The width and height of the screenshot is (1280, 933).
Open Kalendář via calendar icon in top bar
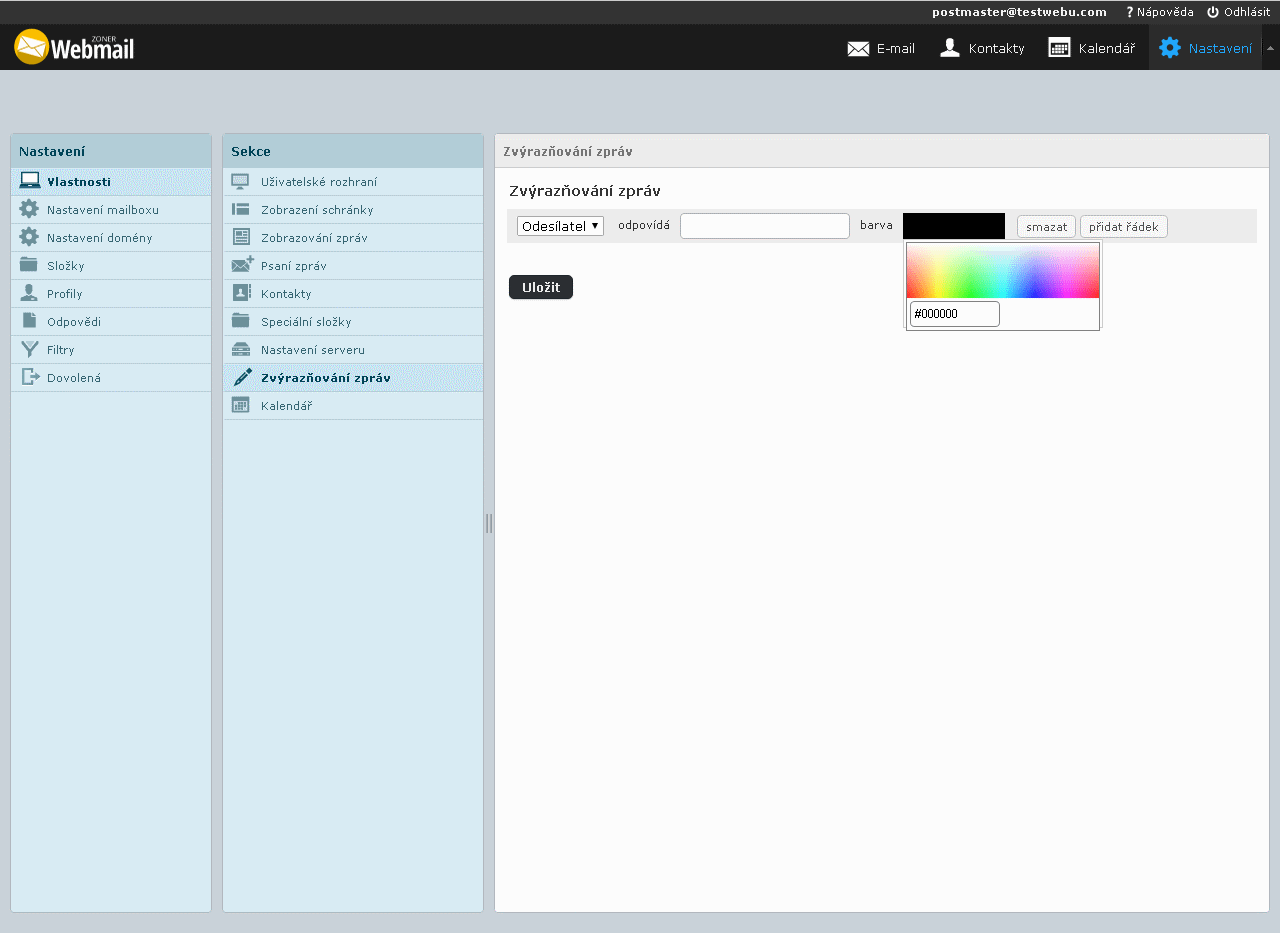pos(1059,48)
